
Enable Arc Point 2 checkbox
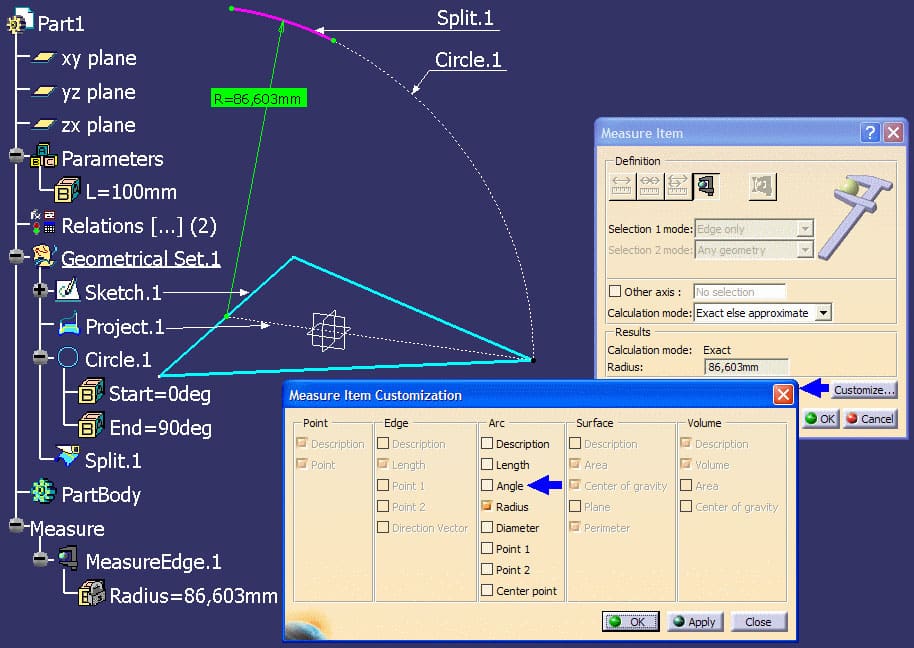(487, 569)
